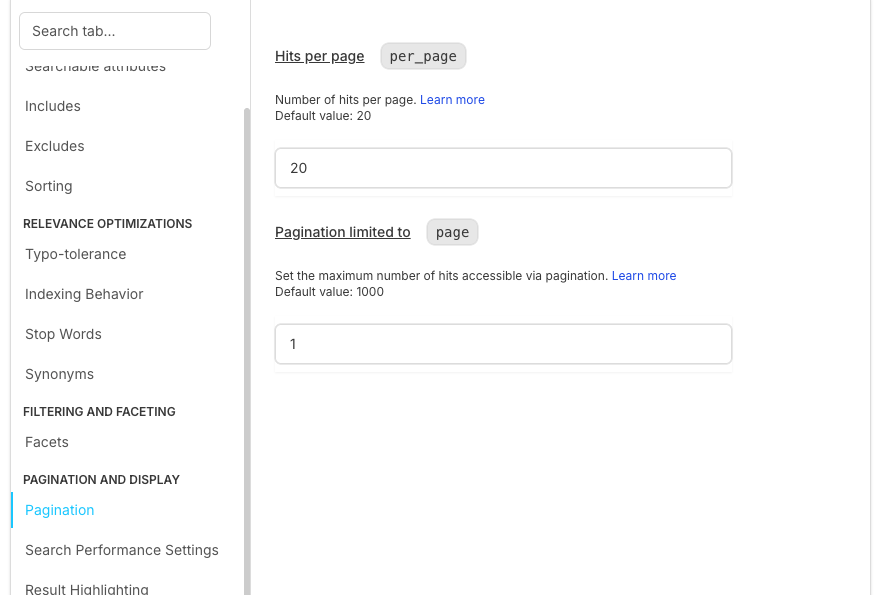Select the Facets tab

(47, 442)
